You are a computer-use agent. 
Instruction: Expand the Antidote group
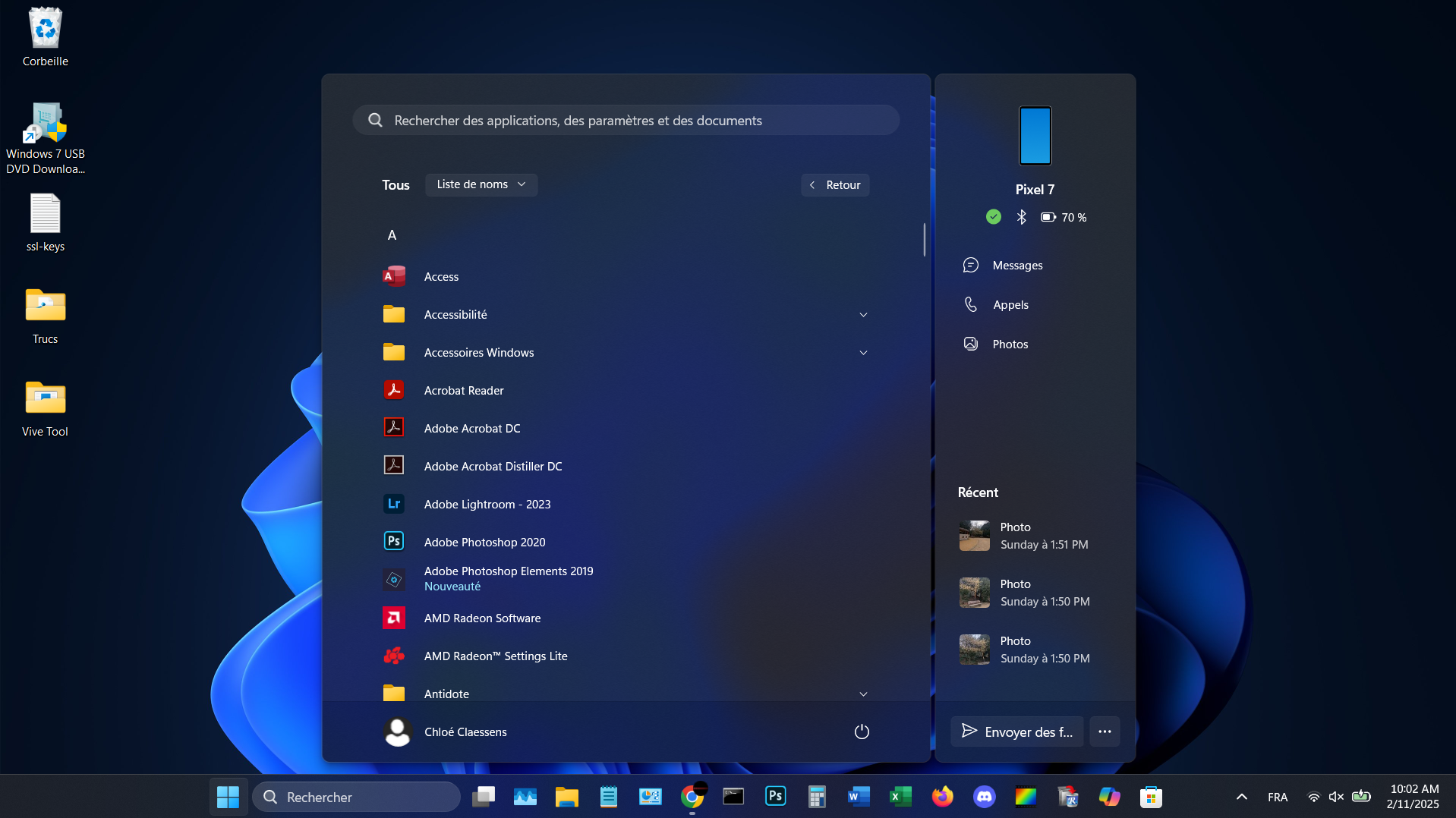click(x=863, y=693)
